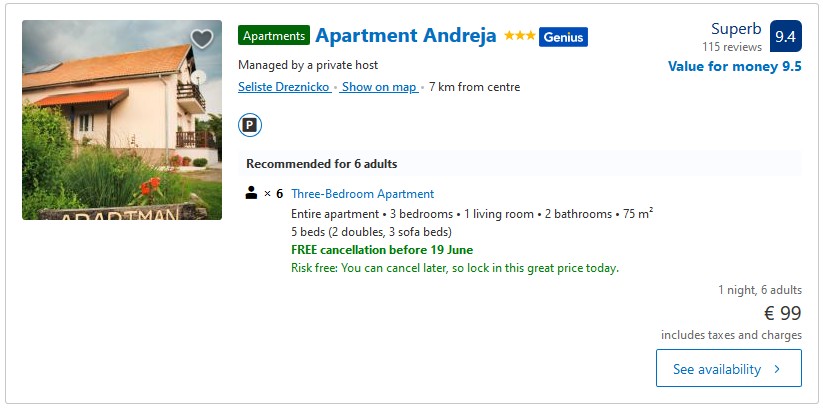The height and width of the screenshot is (408, 823).
Task: Click the Superb rating label
Action: 736,29
